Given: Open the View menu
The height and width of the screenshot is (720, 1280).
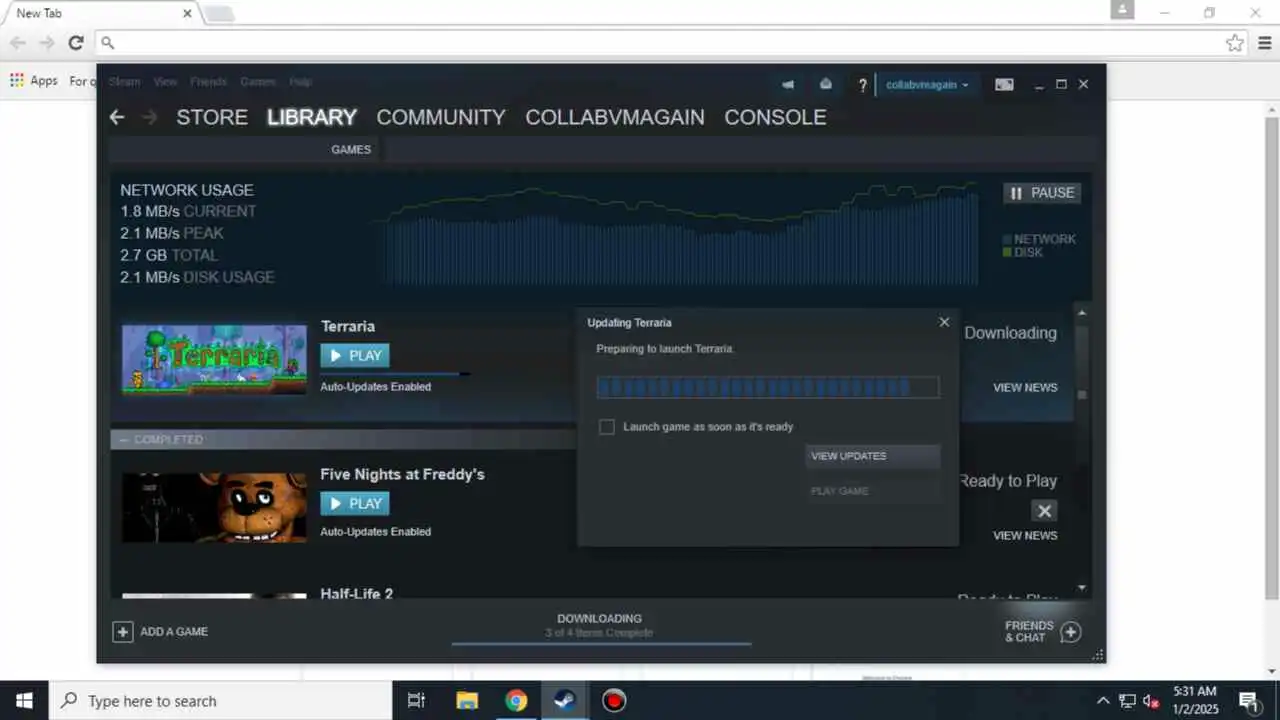Looking at the screenshot, I should click(x=165, y=82).
